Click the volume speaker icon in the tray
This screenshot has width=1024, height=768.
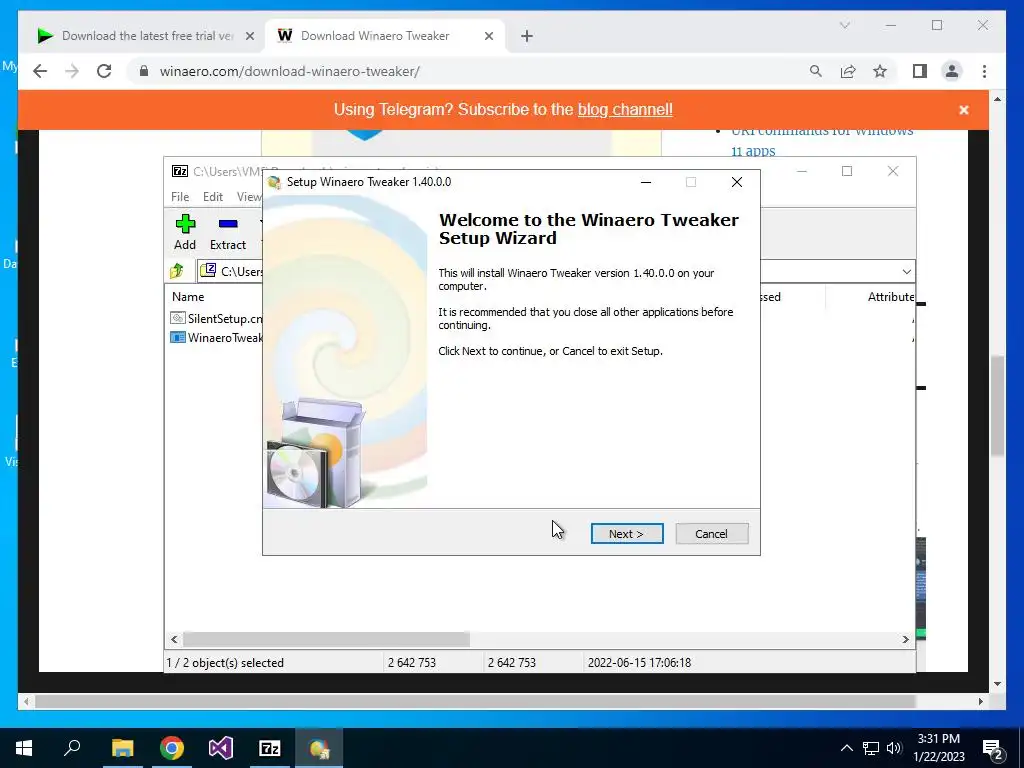tap(894, 748)
